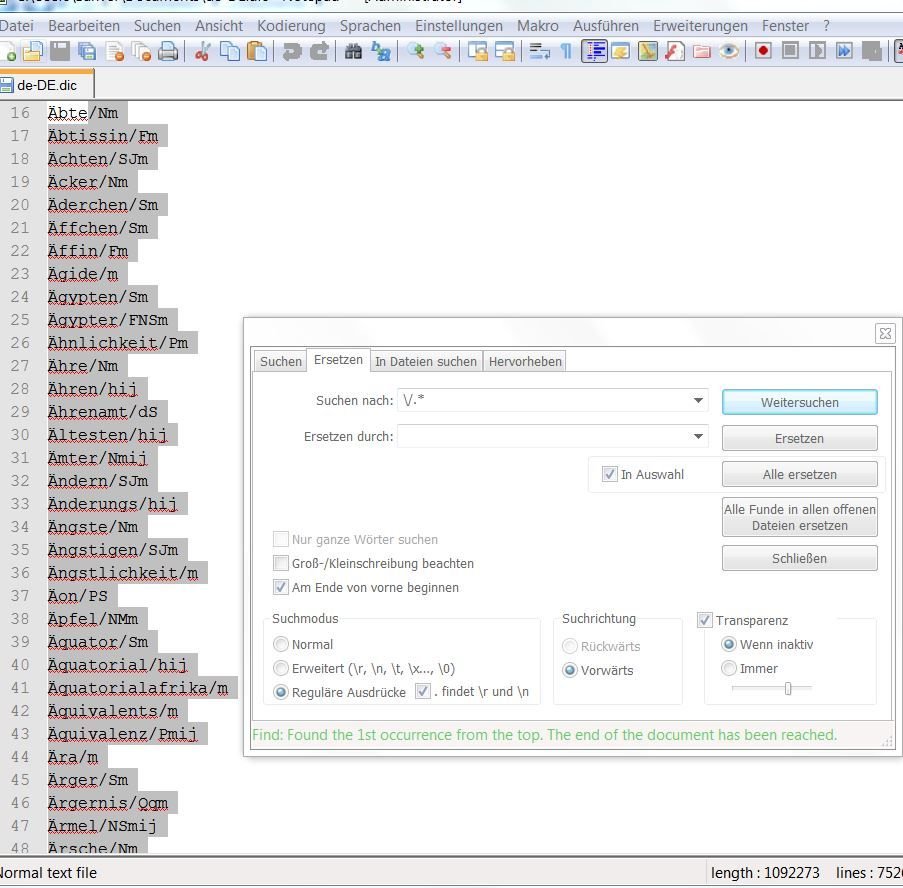
Task: Stop macro recording with the square icon
Action: pos(790,52)
